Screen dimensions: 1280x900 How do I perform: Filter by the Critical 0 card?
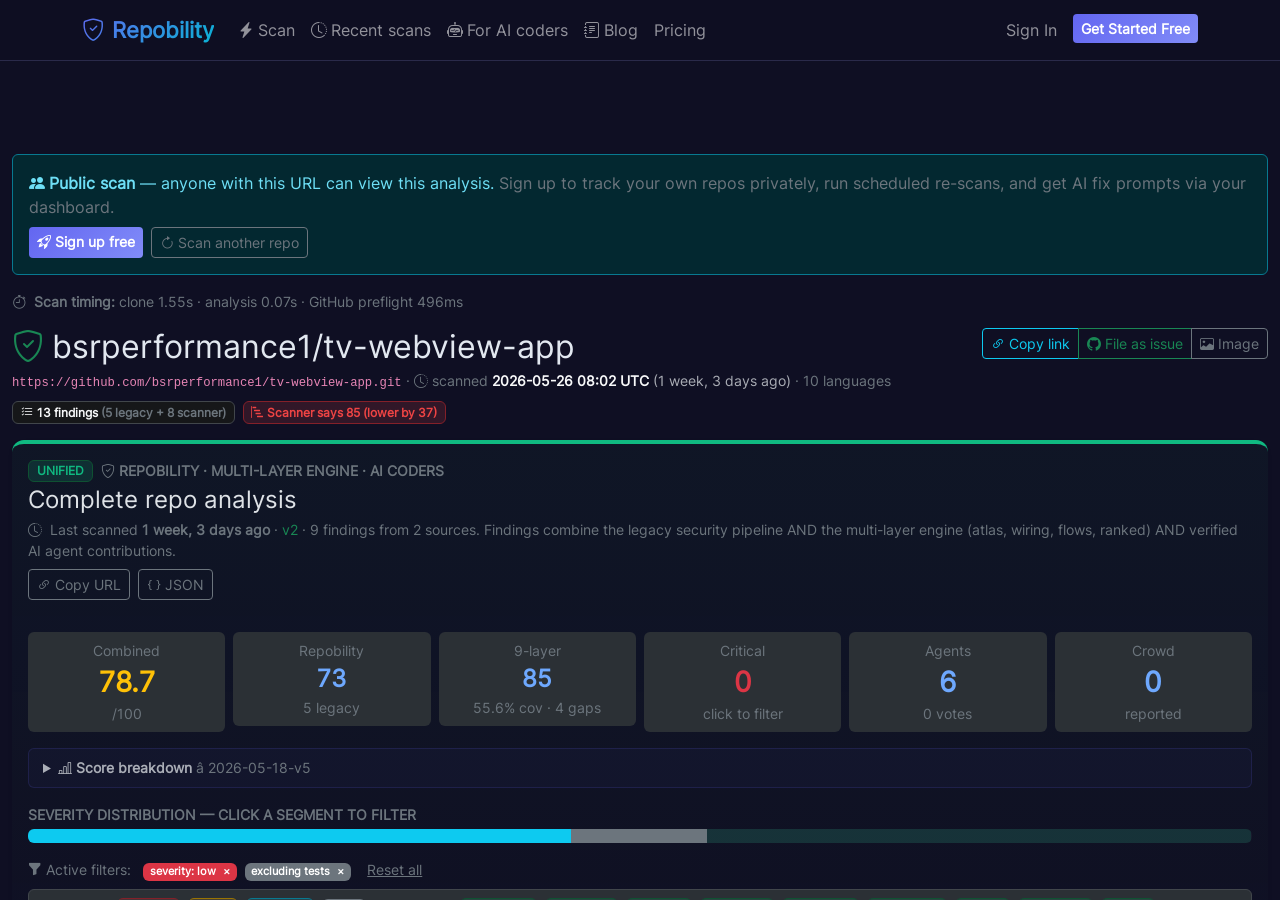pyautogui.click(x=742, y=682)
